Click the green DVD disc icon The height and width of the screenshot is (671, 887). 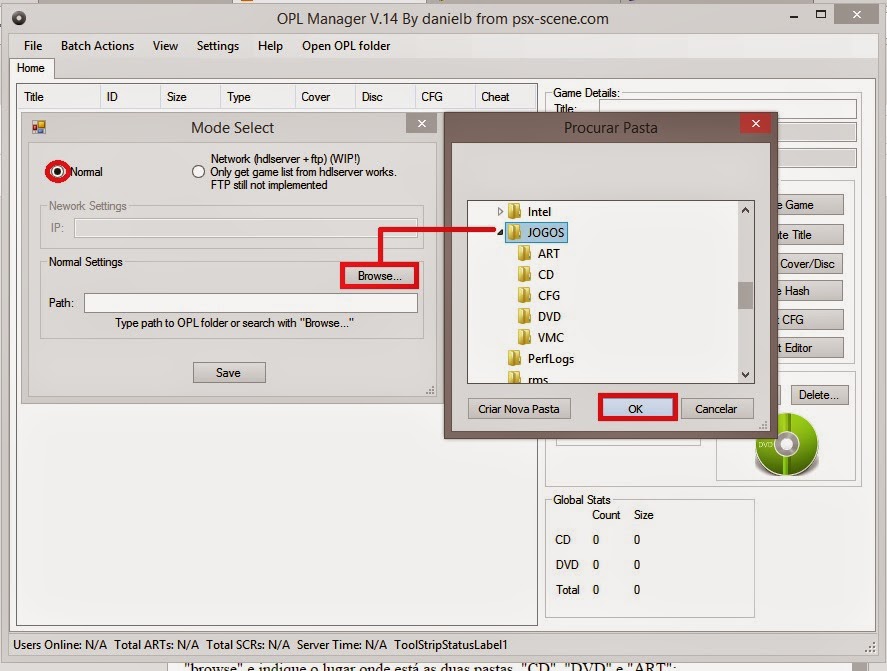(x=789, y=444)
